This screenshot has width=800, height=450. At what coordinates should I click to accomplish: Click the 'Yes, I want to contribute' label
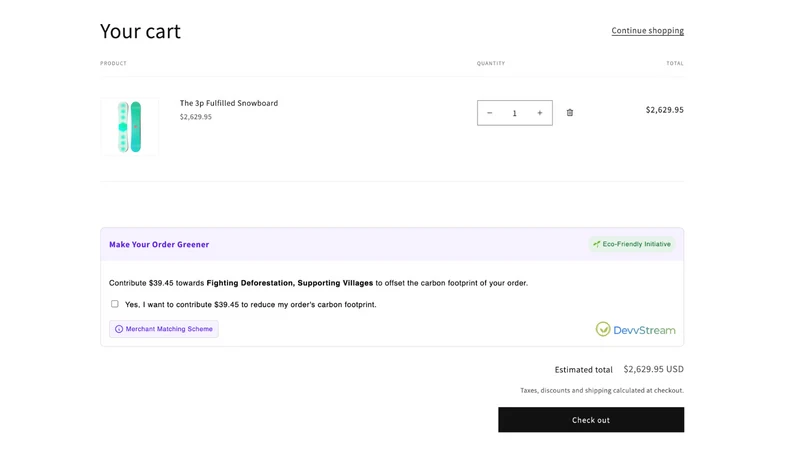point(251,305)
